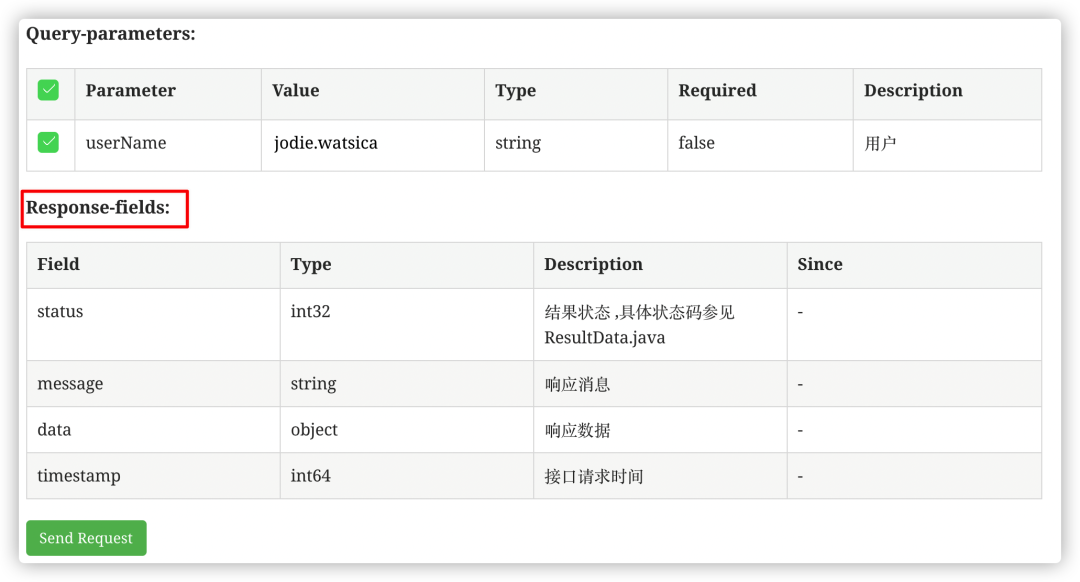Click the ResultData.java description text
The height and width of the screenshot is (582, 1080).
(605, 337)
